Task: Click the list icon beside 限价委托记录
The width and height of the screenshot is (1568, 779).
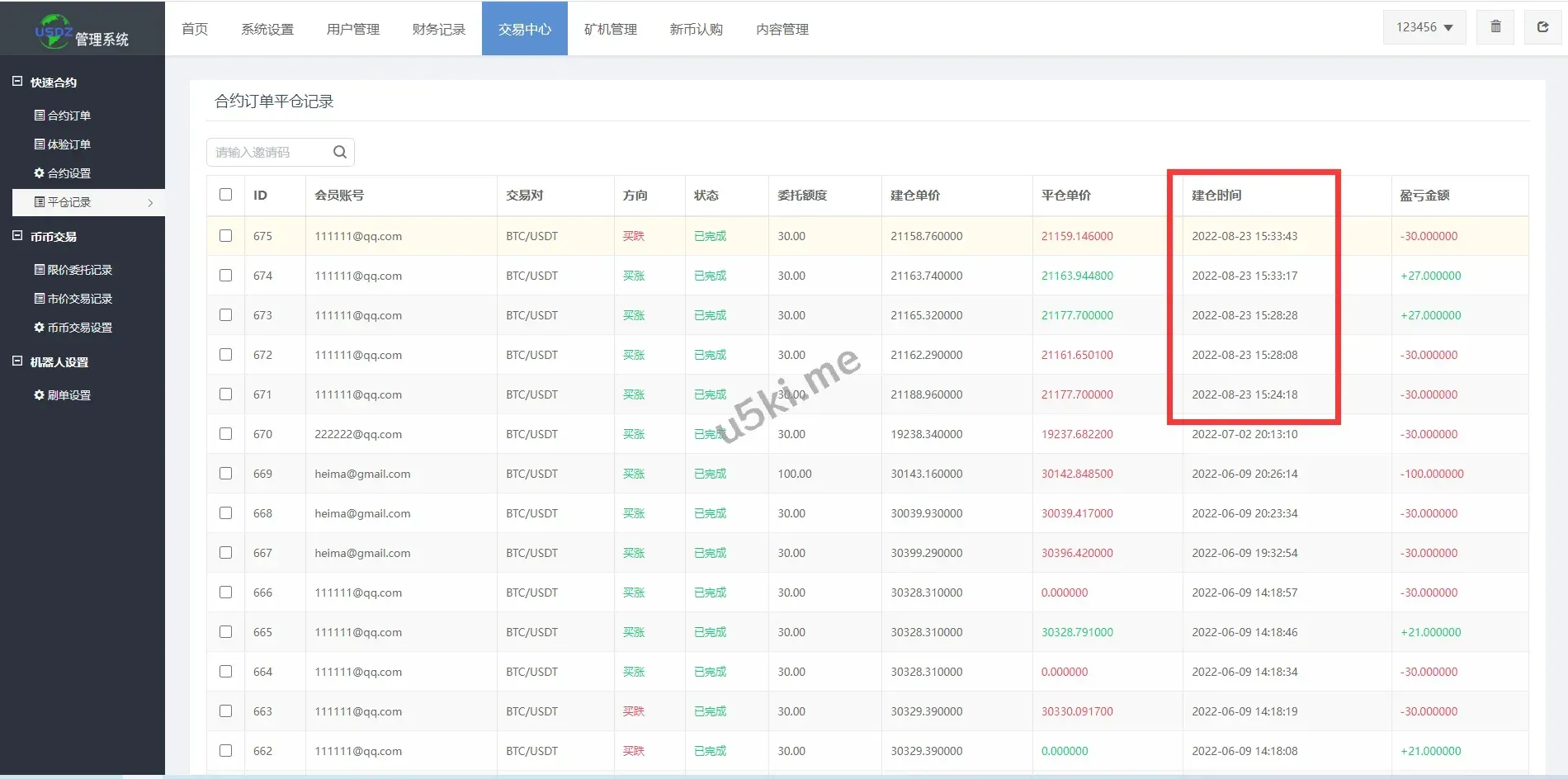Action: click(39, 270)
